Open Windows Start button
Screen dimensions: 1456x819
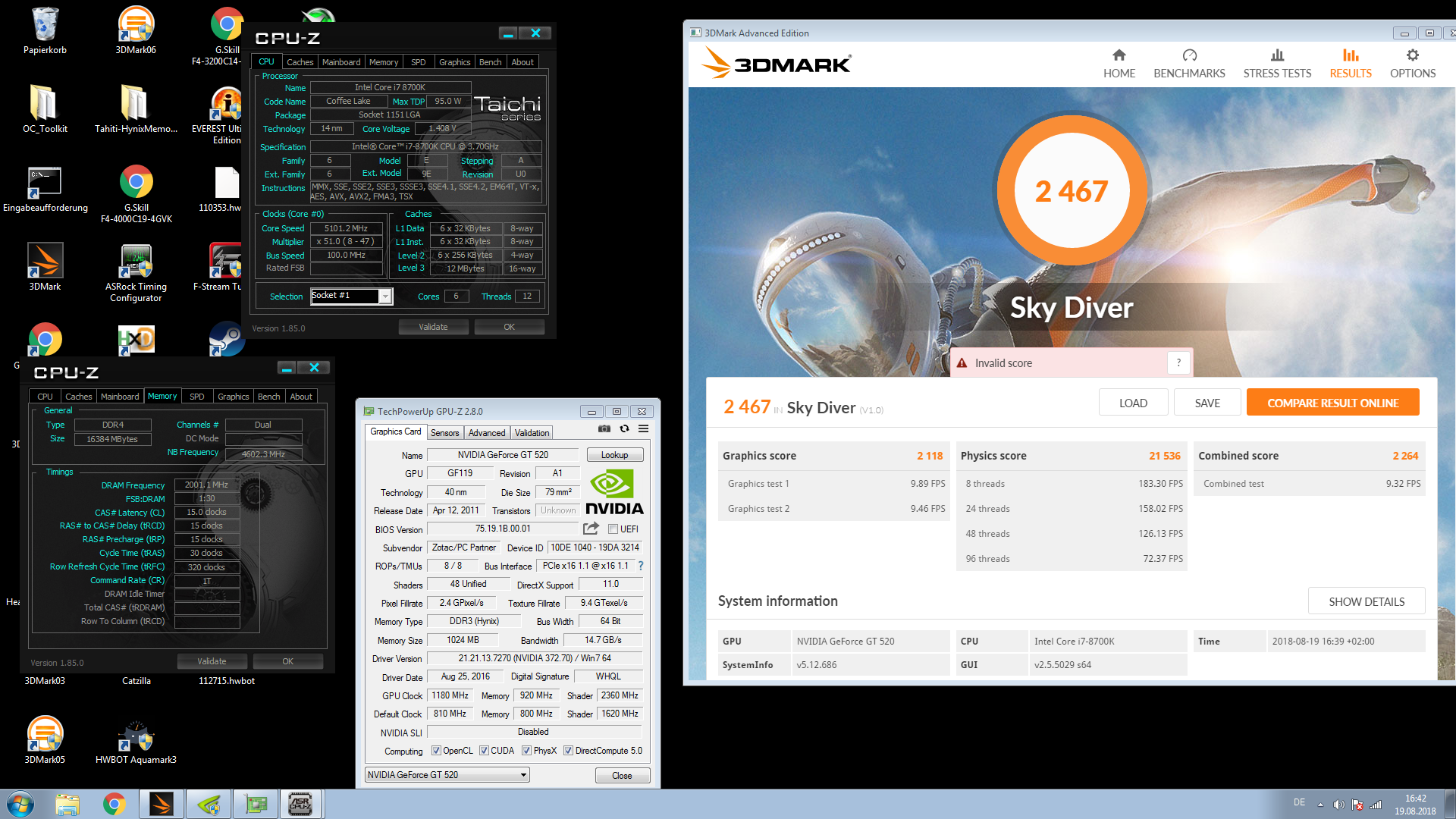pos(20,804)
